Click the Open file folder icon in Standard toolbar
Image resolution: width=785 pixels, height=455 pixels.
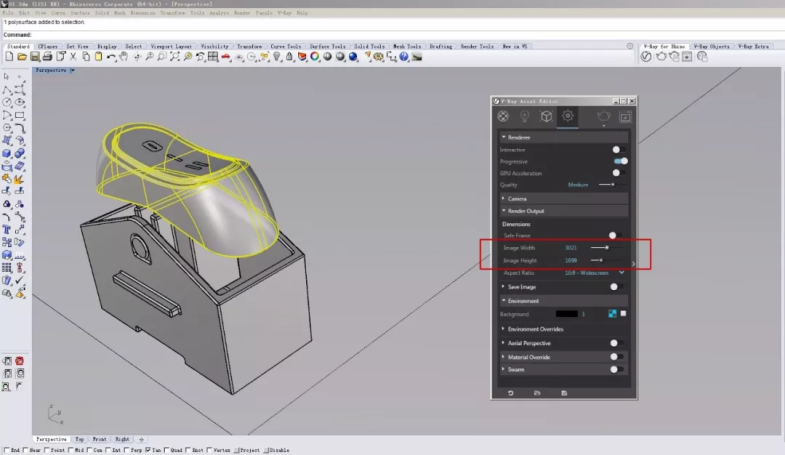pos(20,57)
